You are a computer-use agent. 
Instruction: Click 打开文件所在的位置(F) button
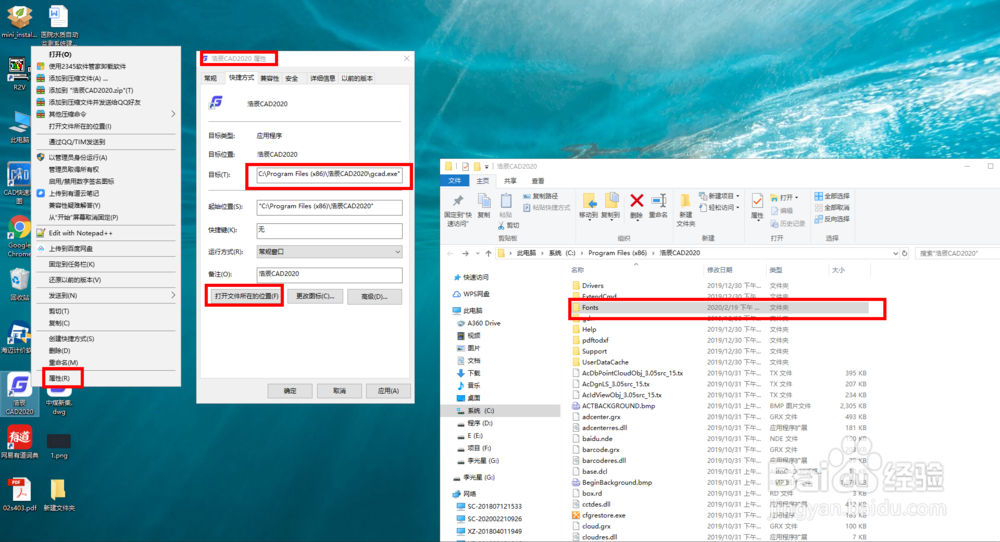click(246, 297)
